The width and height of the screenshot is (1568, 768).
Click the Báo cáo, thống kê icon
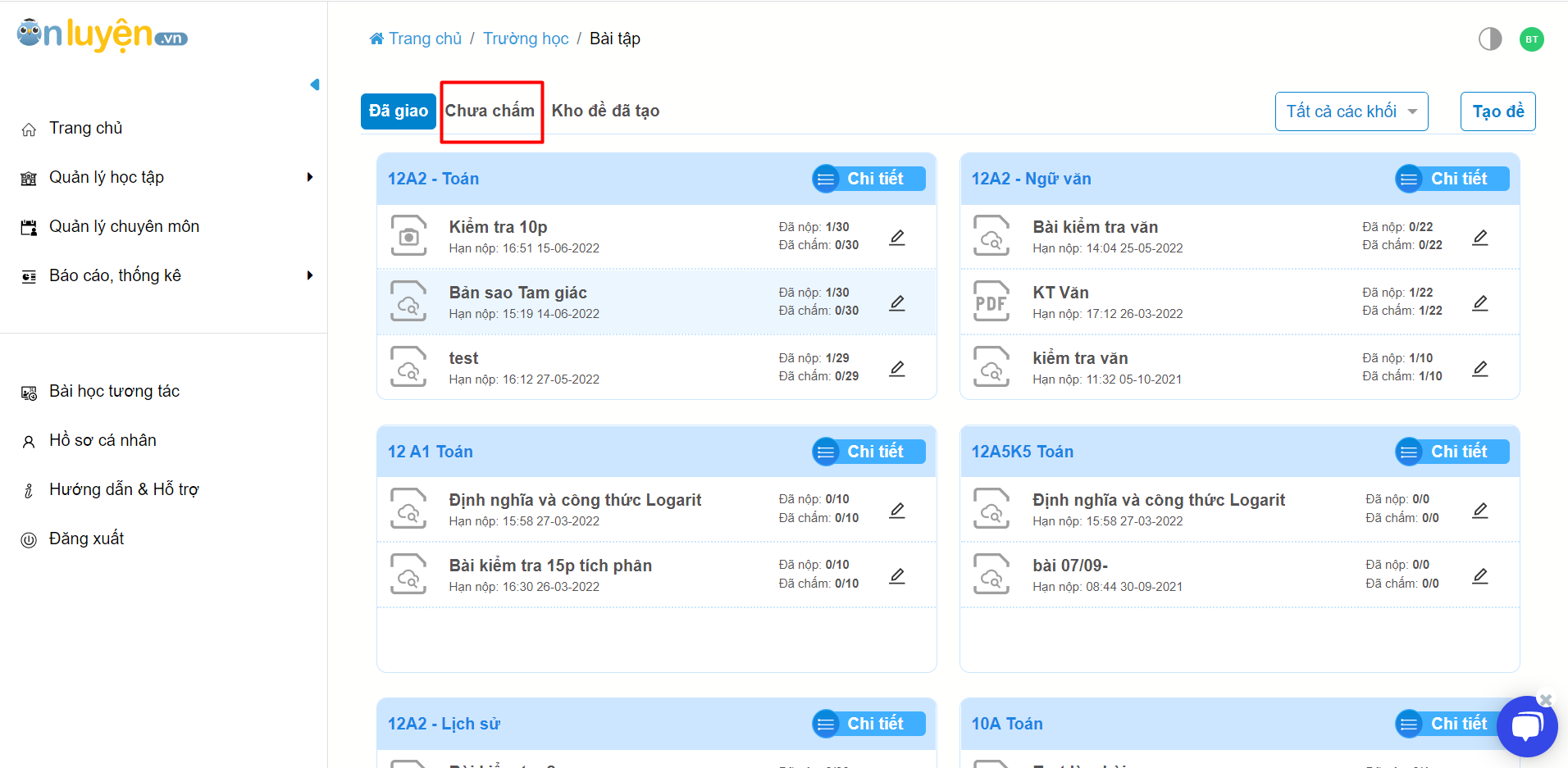(x=29, y=277)
